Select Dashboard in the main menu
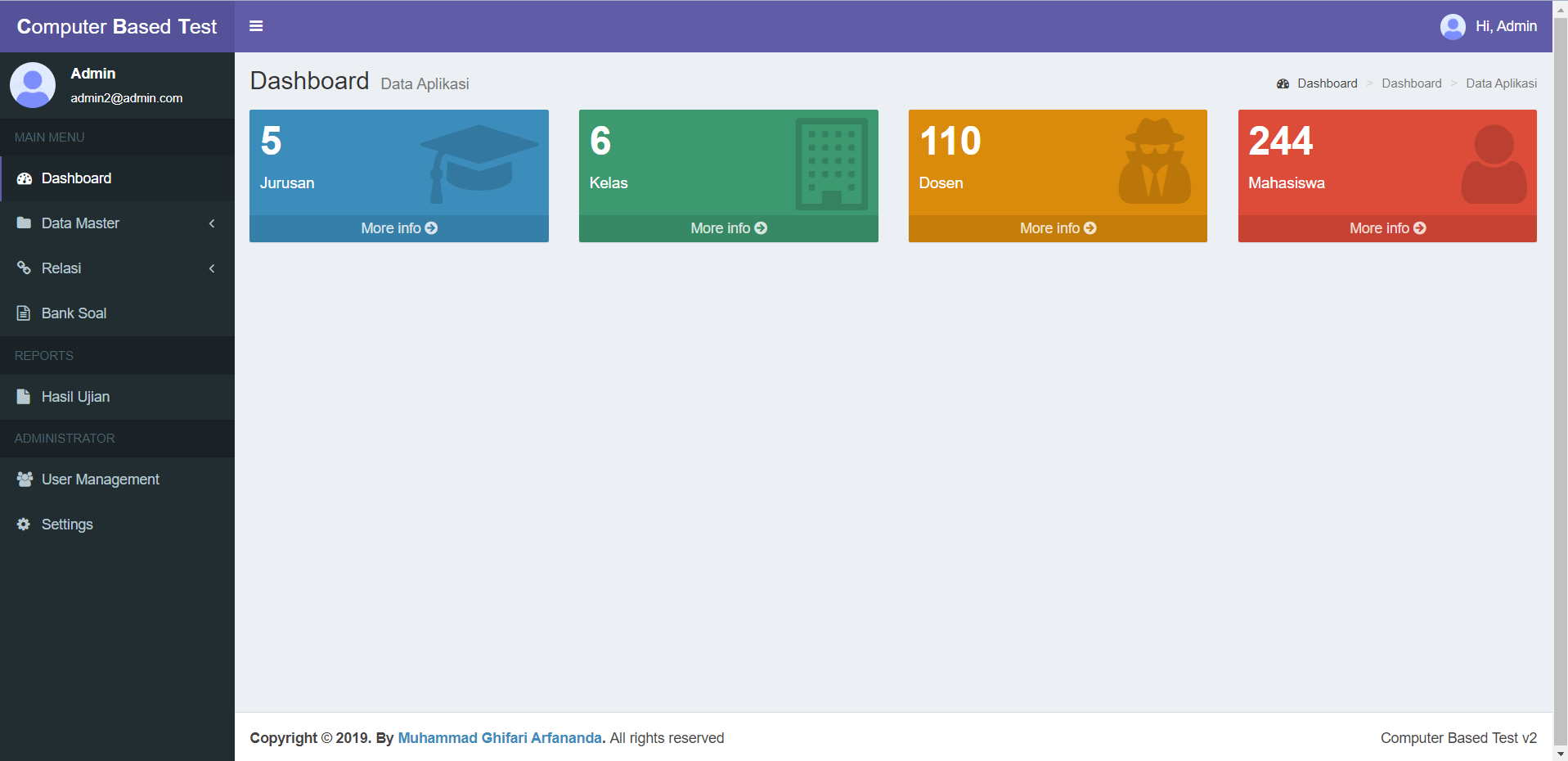1568x761 pixels. (x=76, y=178)
